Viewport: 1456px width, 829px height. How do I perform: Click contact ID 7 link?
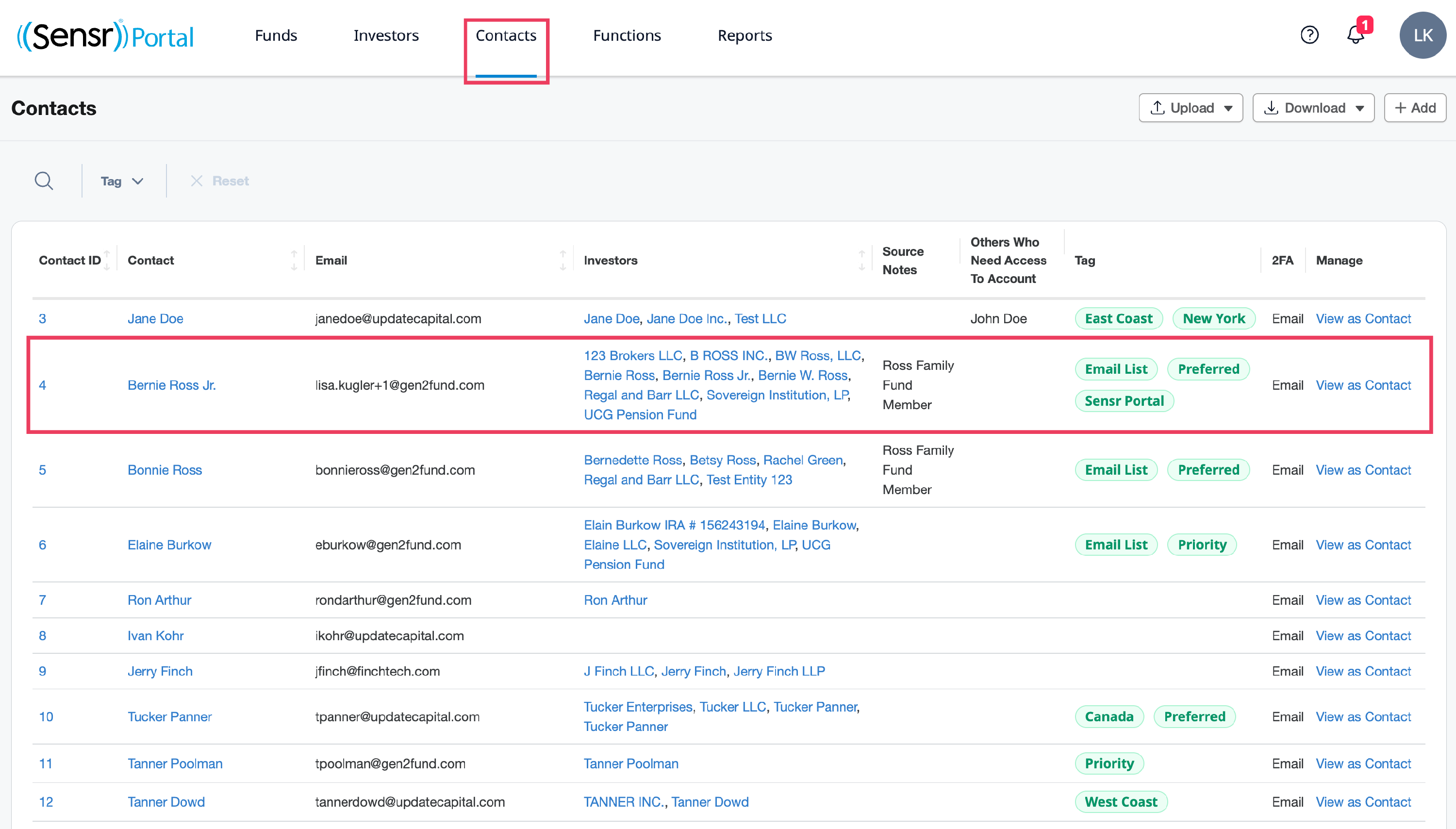click(42, 600)
